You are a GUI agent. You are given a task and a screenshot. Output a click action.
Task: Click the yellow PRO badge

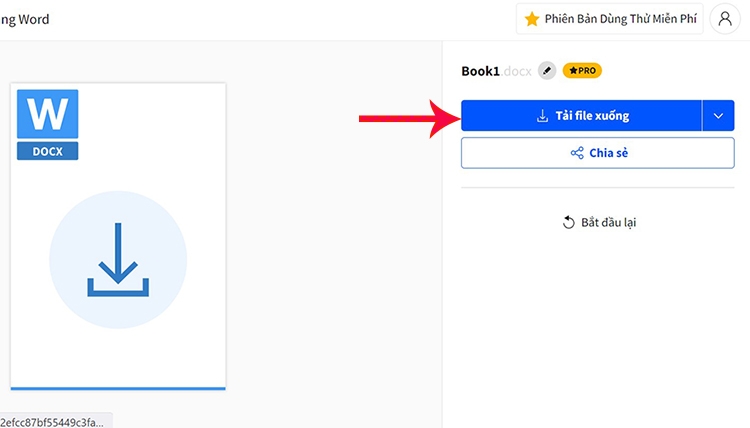pyautogui.click(x=582, y=71)
